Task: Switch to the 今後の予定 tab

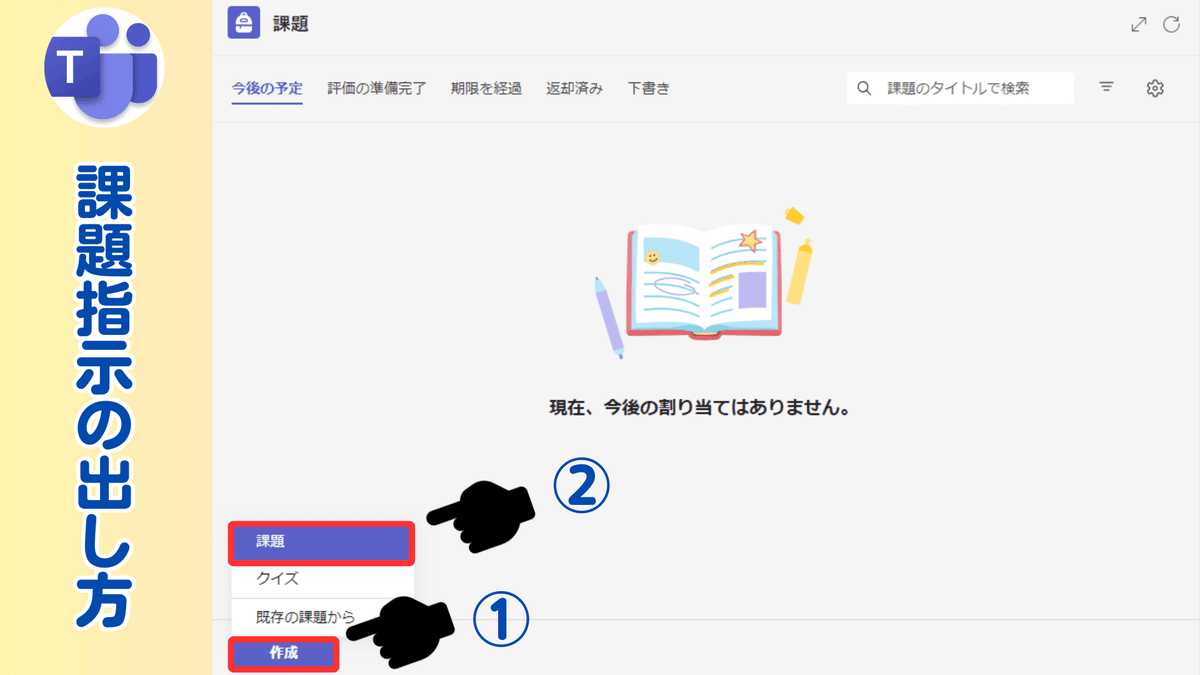Action: point(267,88)
